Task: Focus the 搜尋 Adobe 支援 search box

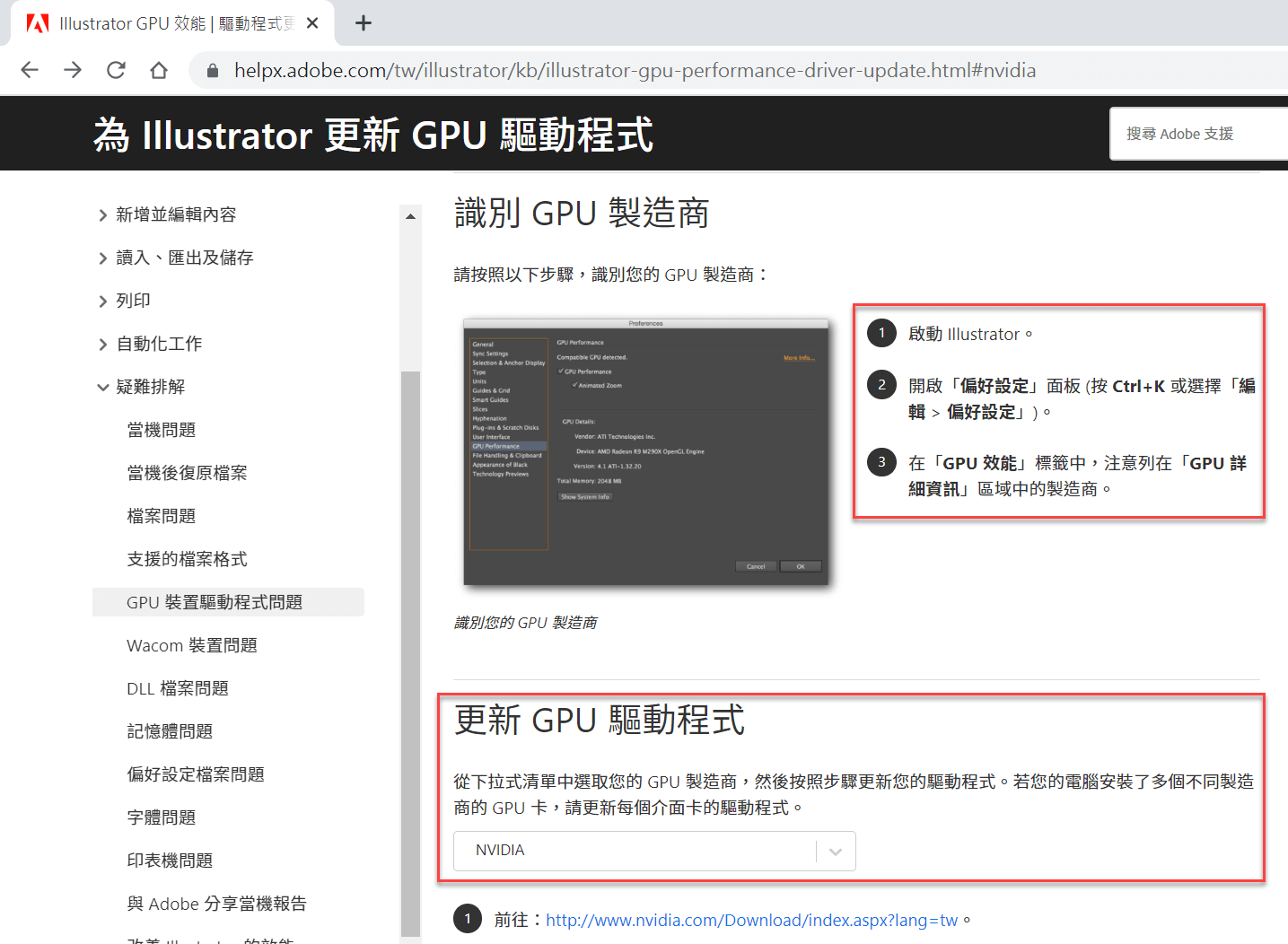Action: 1199,134
